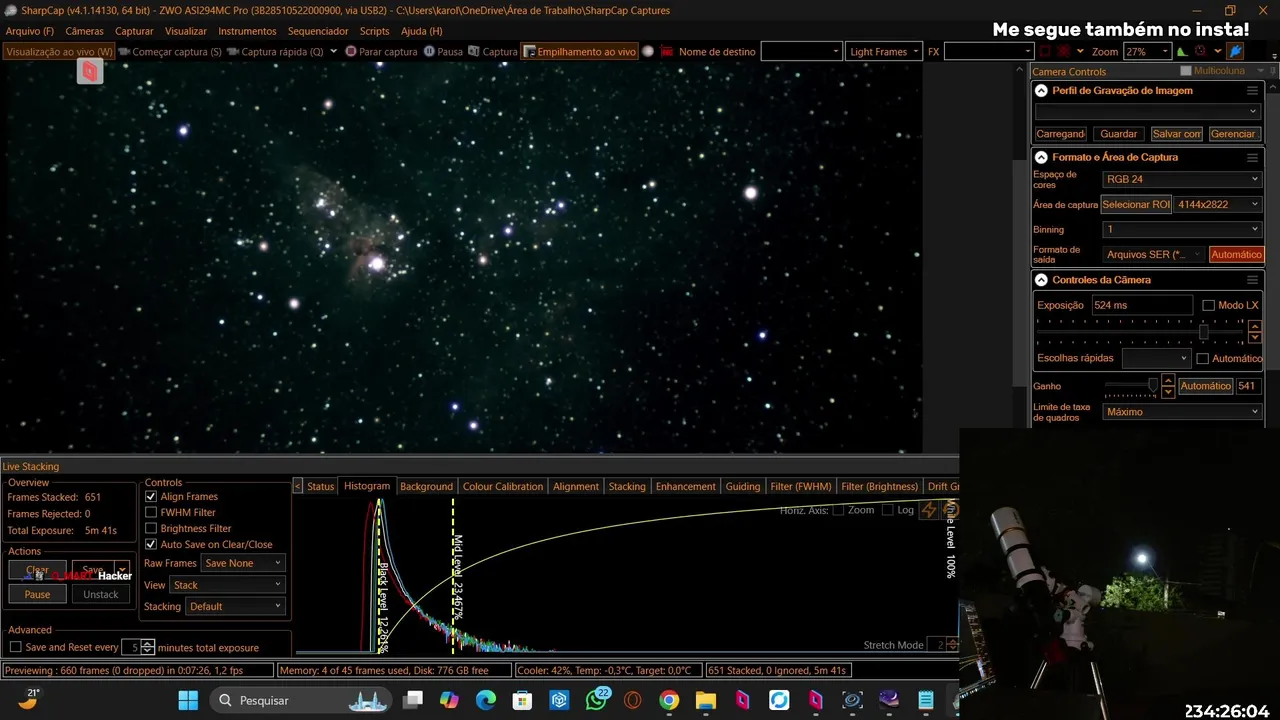Screen dimensions: 1280x720
Task: Toggle Multicoluna checkbox
Action: pyautogui.click(x=1186, y=71)
